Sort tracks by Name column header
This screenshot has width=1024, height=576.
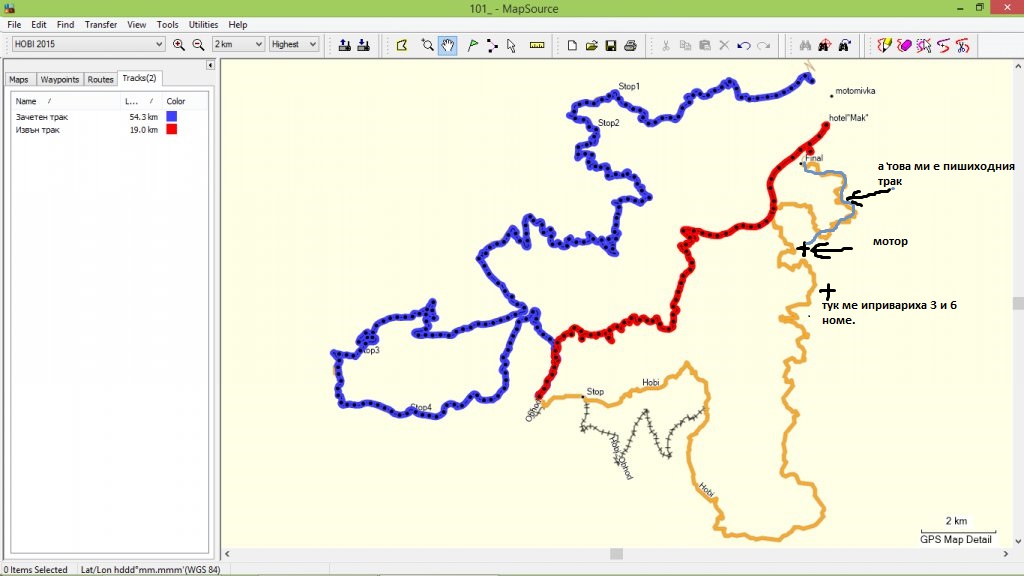pyautogui.click(x=65, y=101)
